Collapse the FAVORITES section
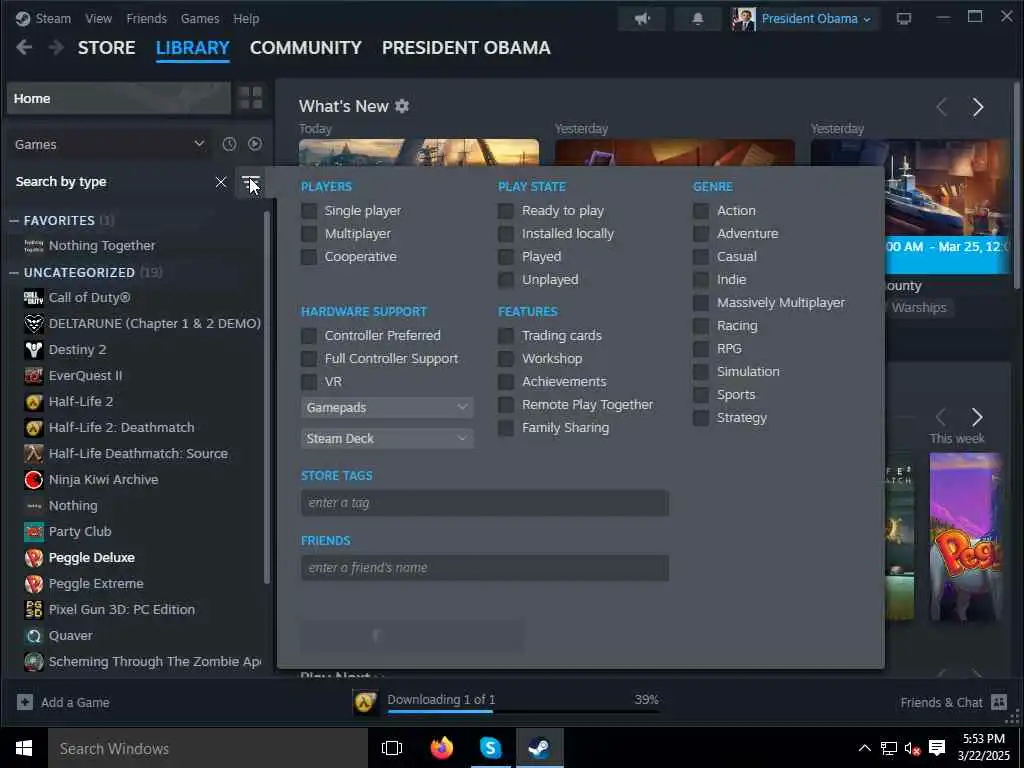The height and width of the screenshot is (768, 1024). pos(14,221)
